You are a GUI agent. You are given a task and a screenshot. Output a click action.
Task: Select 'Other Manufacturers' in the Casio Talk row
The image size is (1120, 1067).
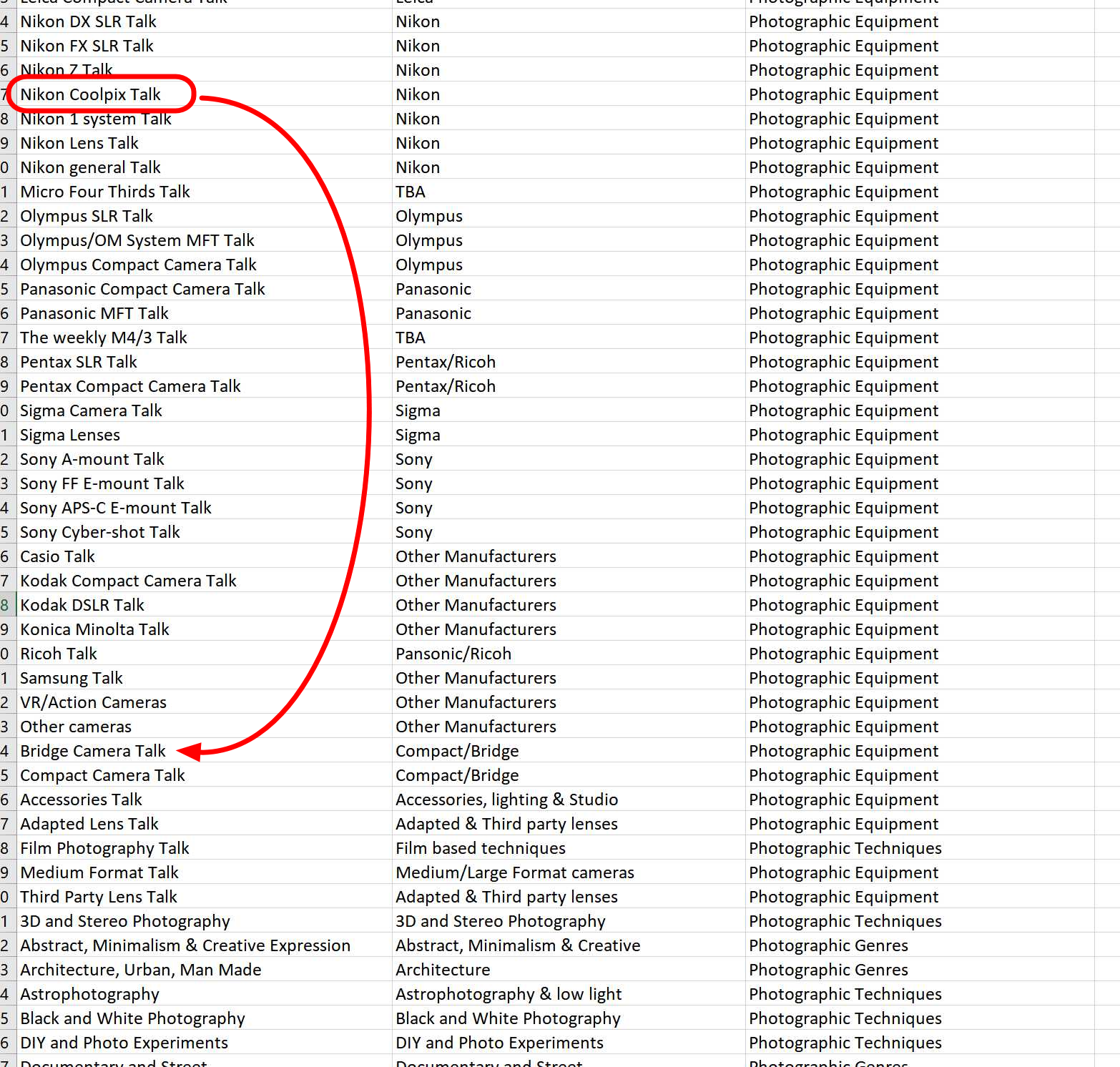(569, 556)
